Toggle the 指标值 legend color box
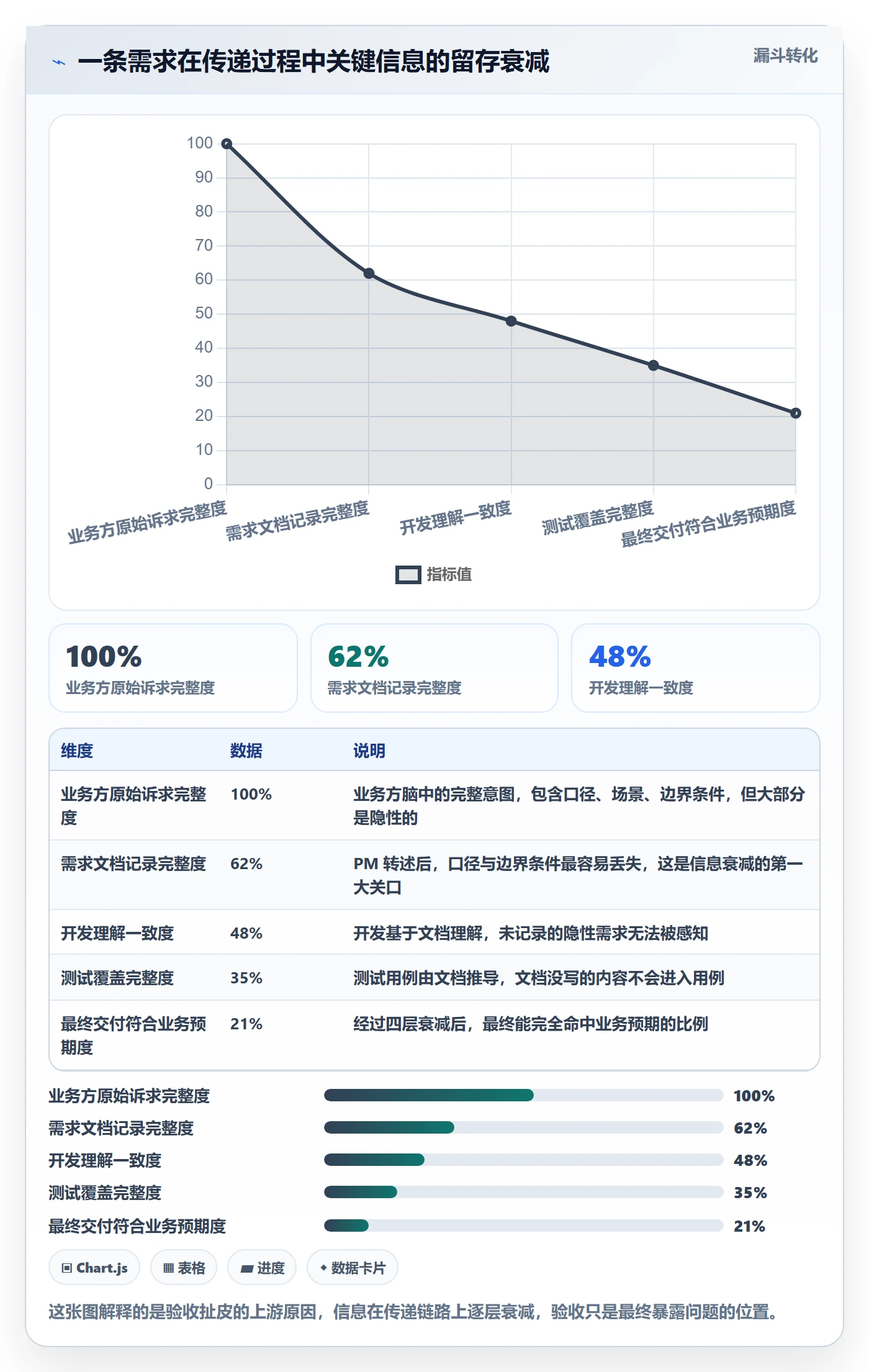The image size is (869, 1372). point(408,575)
